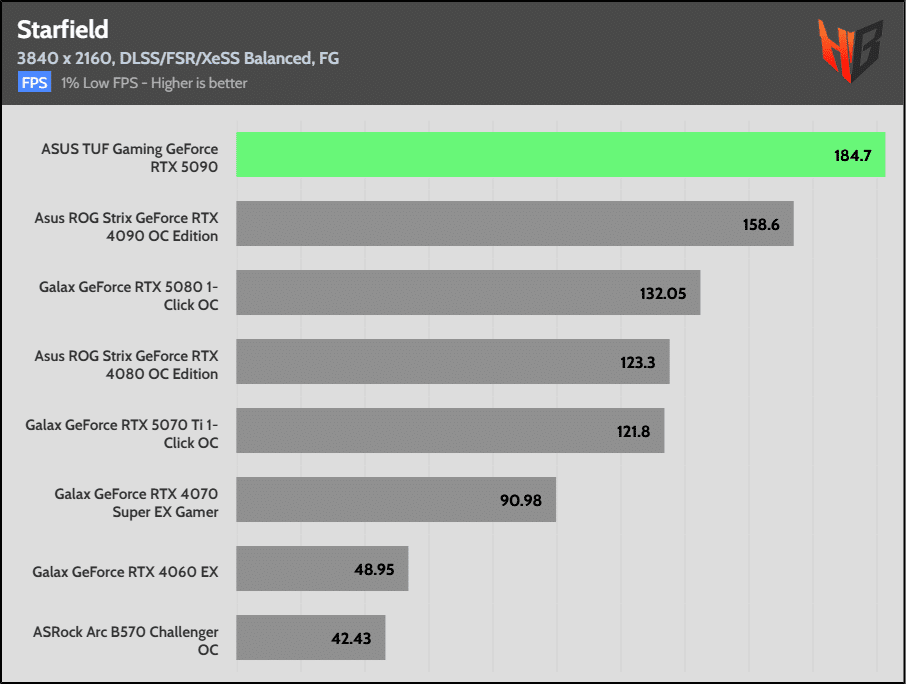Select the ASRock Arc B570 Challenger OC label
Screen dimensions: 906x684
tap(125, 641)
